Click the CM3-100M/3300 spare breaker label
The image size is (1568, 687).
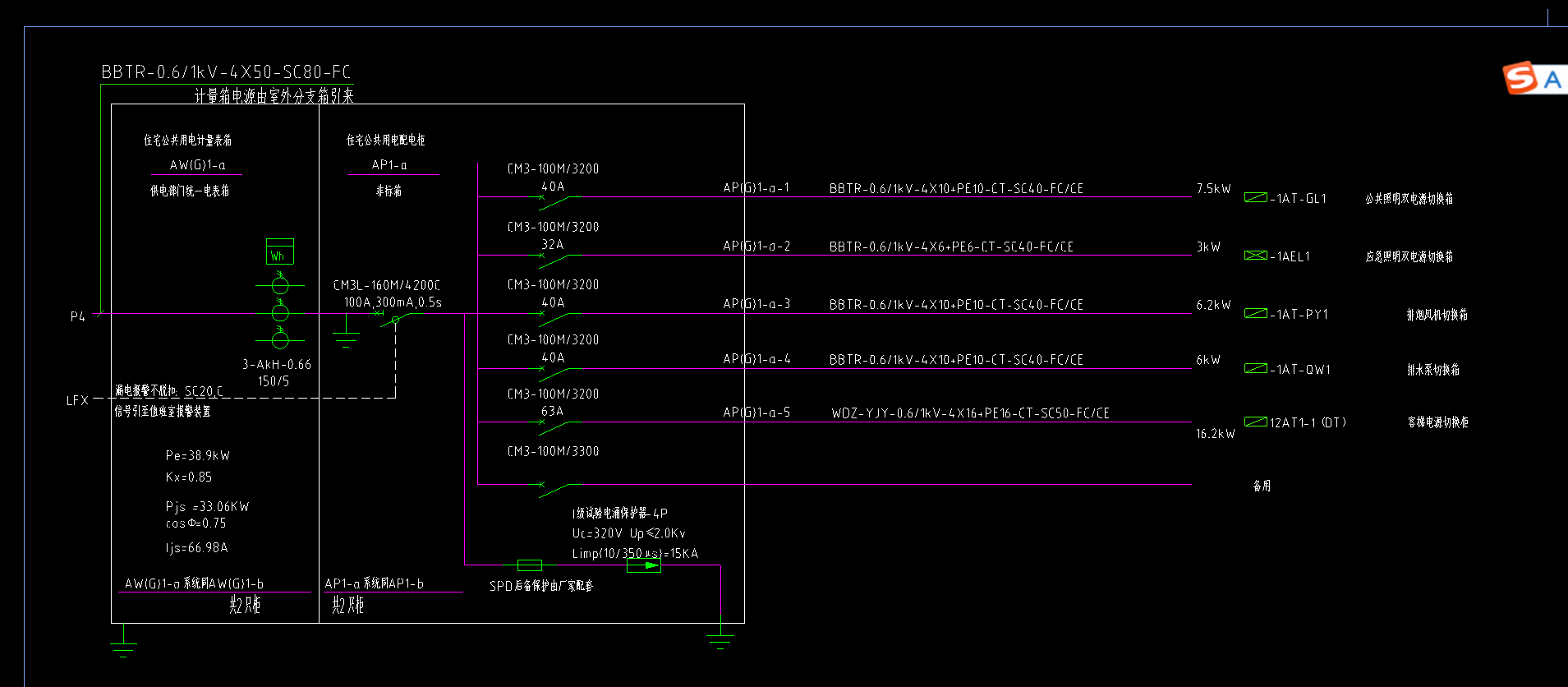click(x=553, y=451)
